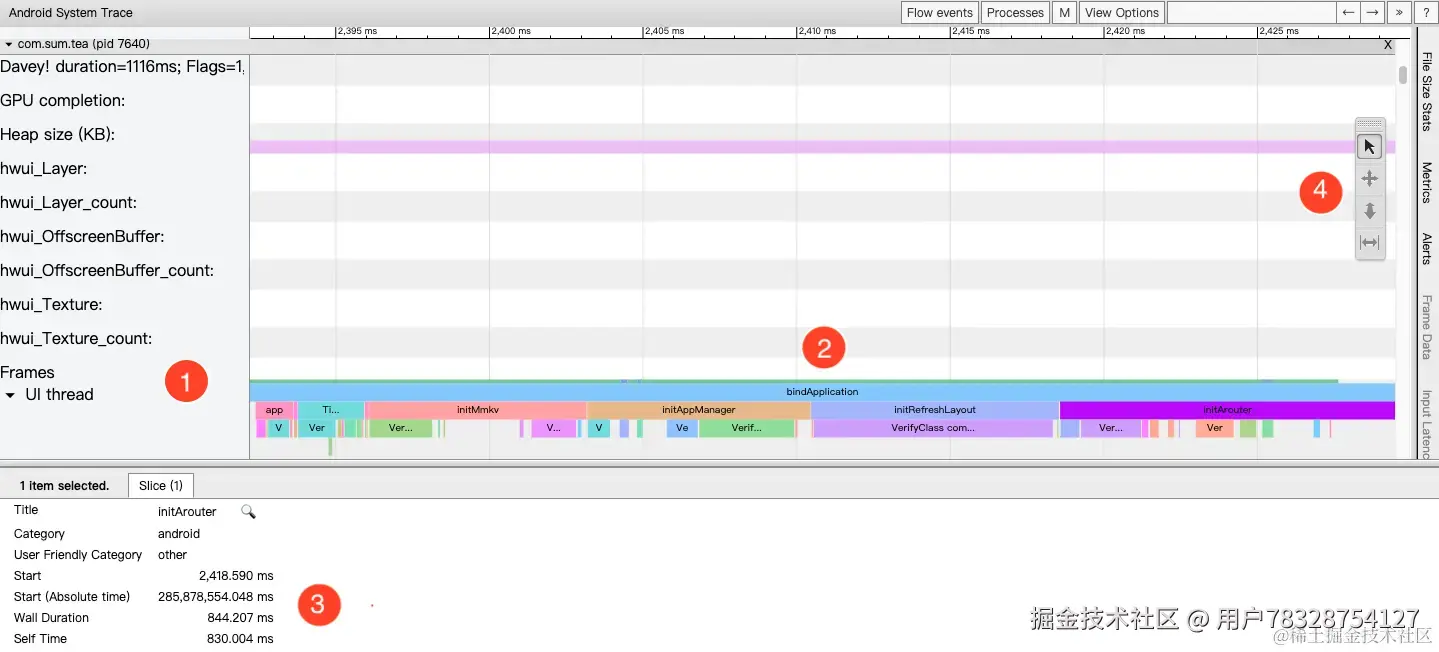Click the double-chevron expand button in toolbar

(1399, 13)
